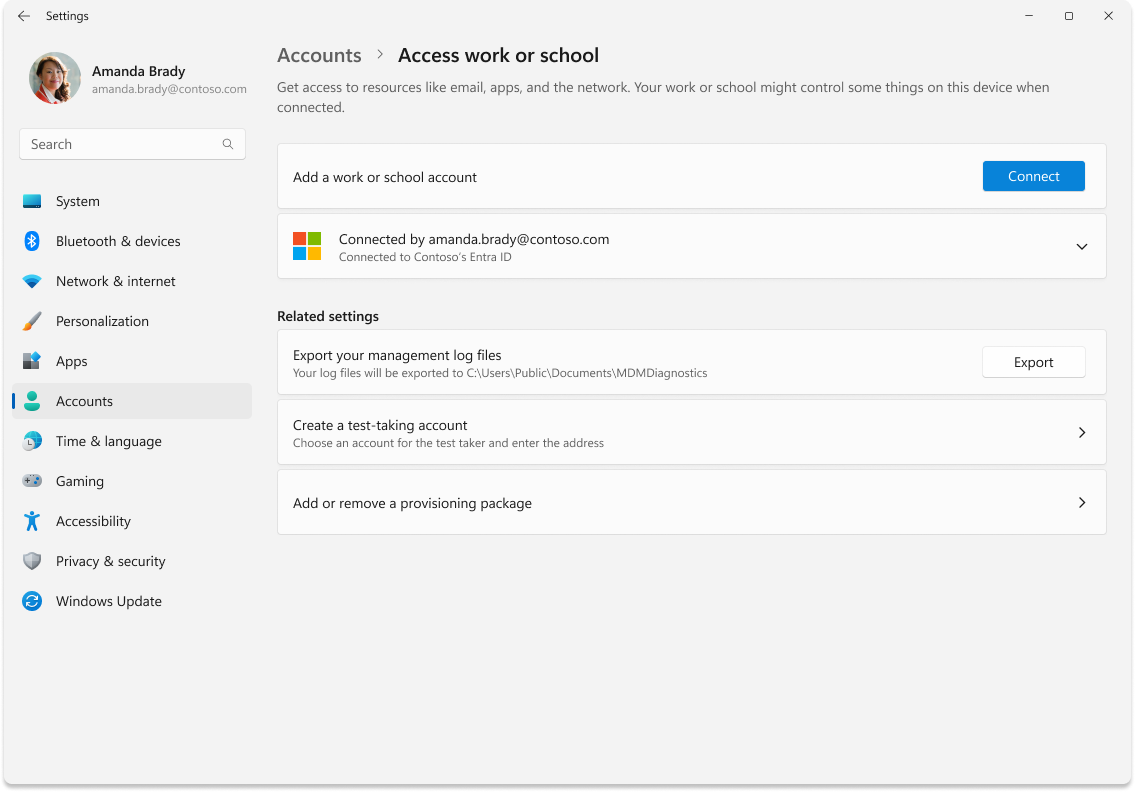Screen dimensions: 1135x792
Task: Click the Accessibility person icon
Action: [x=33, y=521]
